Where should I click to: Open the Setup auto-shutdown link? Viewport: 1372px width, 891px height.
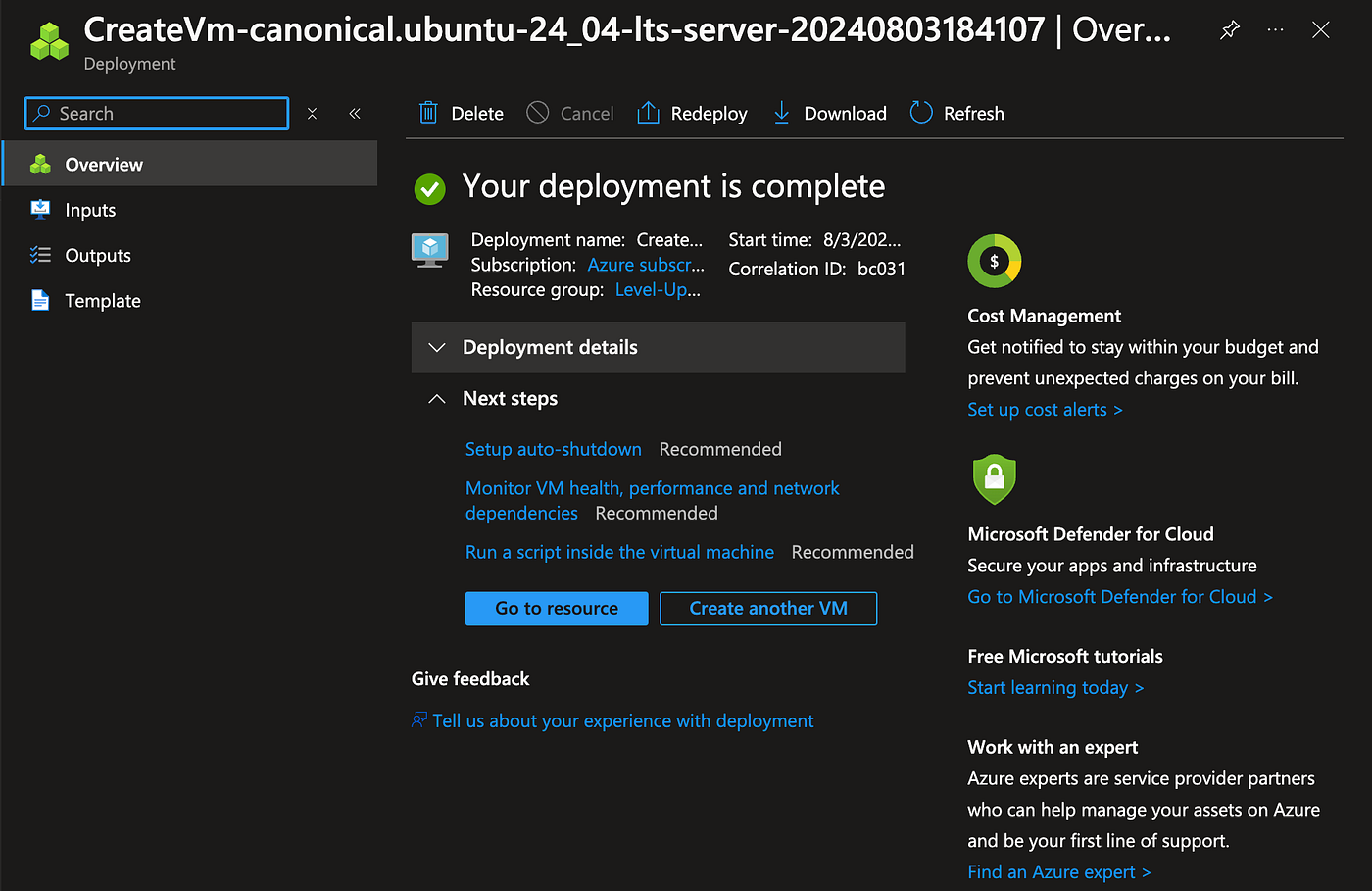[554, 449]
